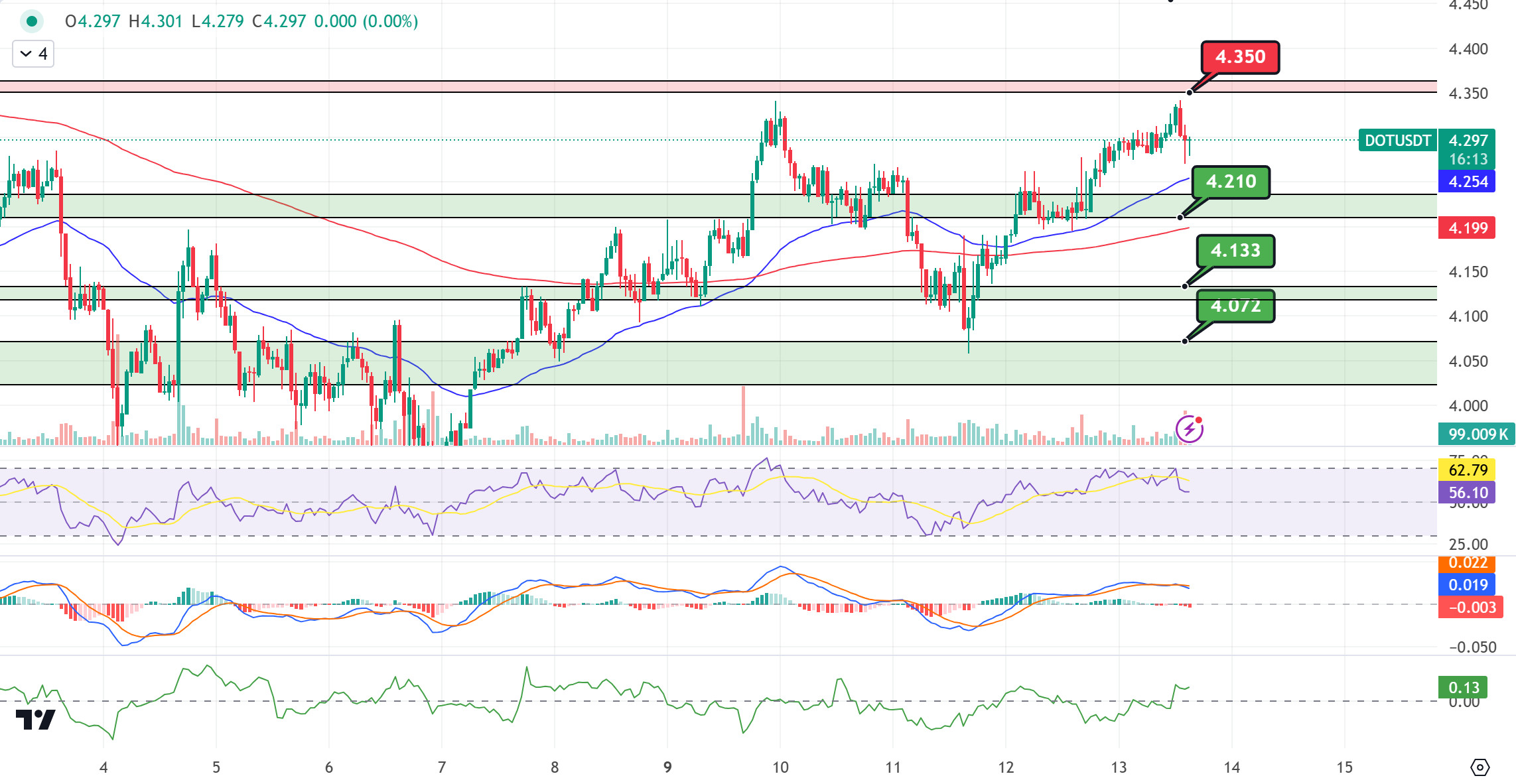
Task: Click the C4.297 close value in legend
Action: click(279, 21)
